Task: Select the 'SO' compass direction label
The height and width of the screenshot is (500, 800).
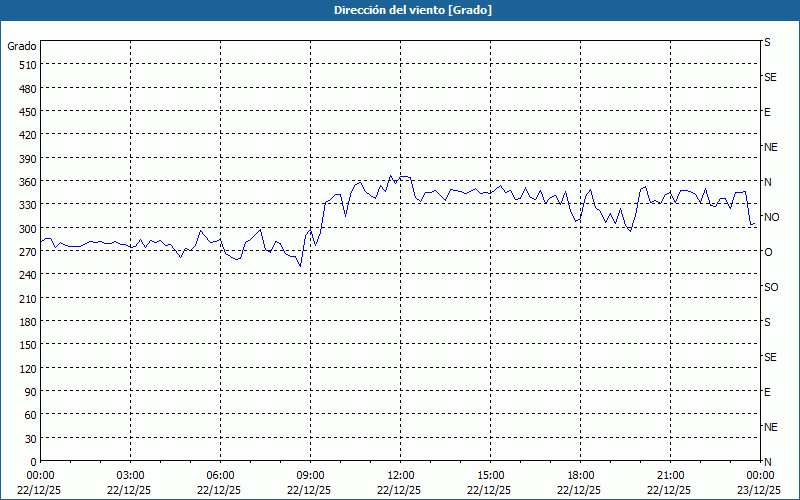Action: 771,287
